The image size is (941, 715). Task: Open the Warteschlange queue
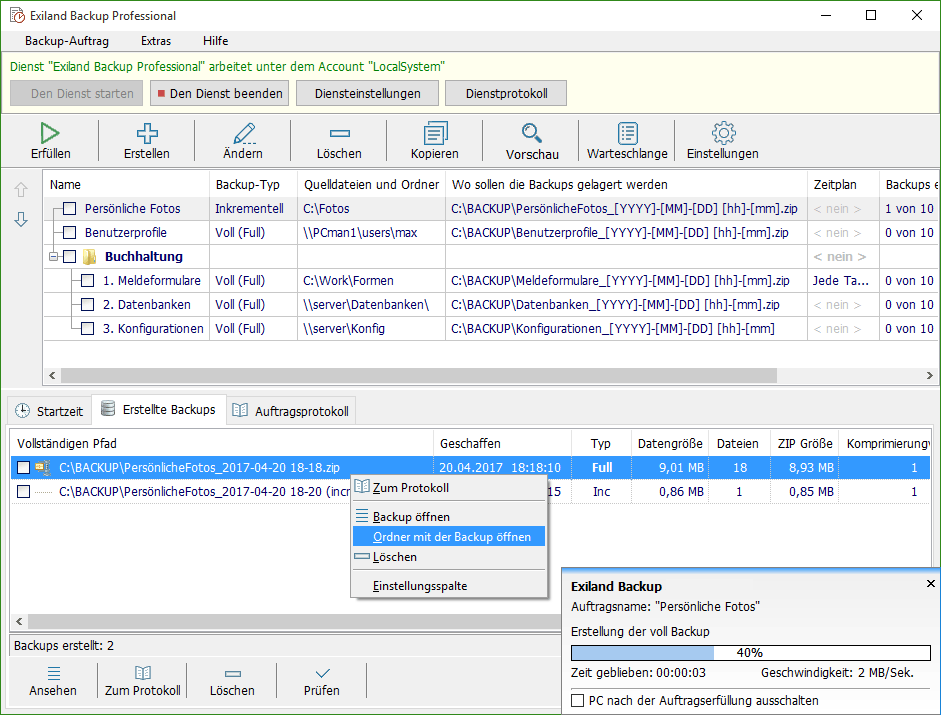pos(628,133)
